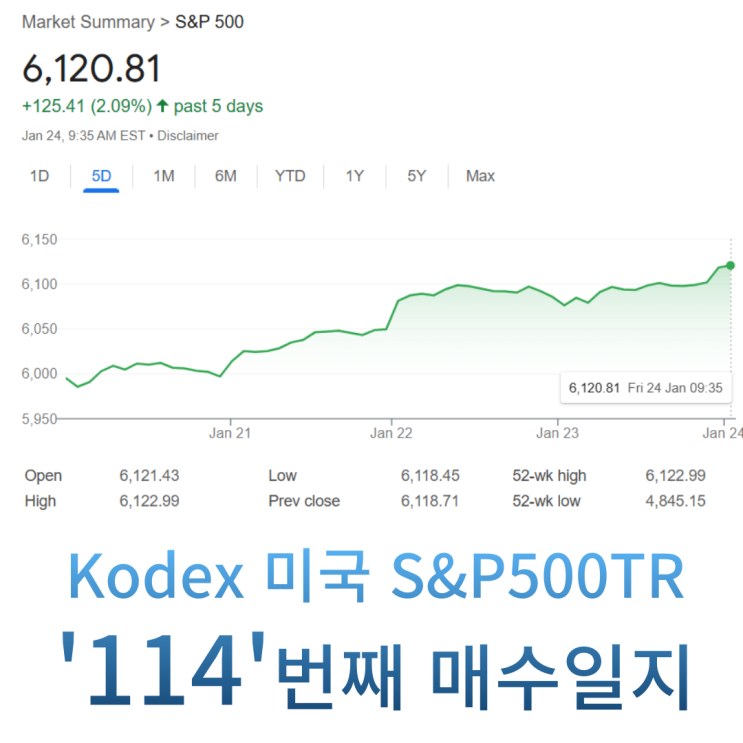Click the Kodex 미국 S&P500TR headline text
Screen dimensions: 743x743
click(x=376, y=578)
